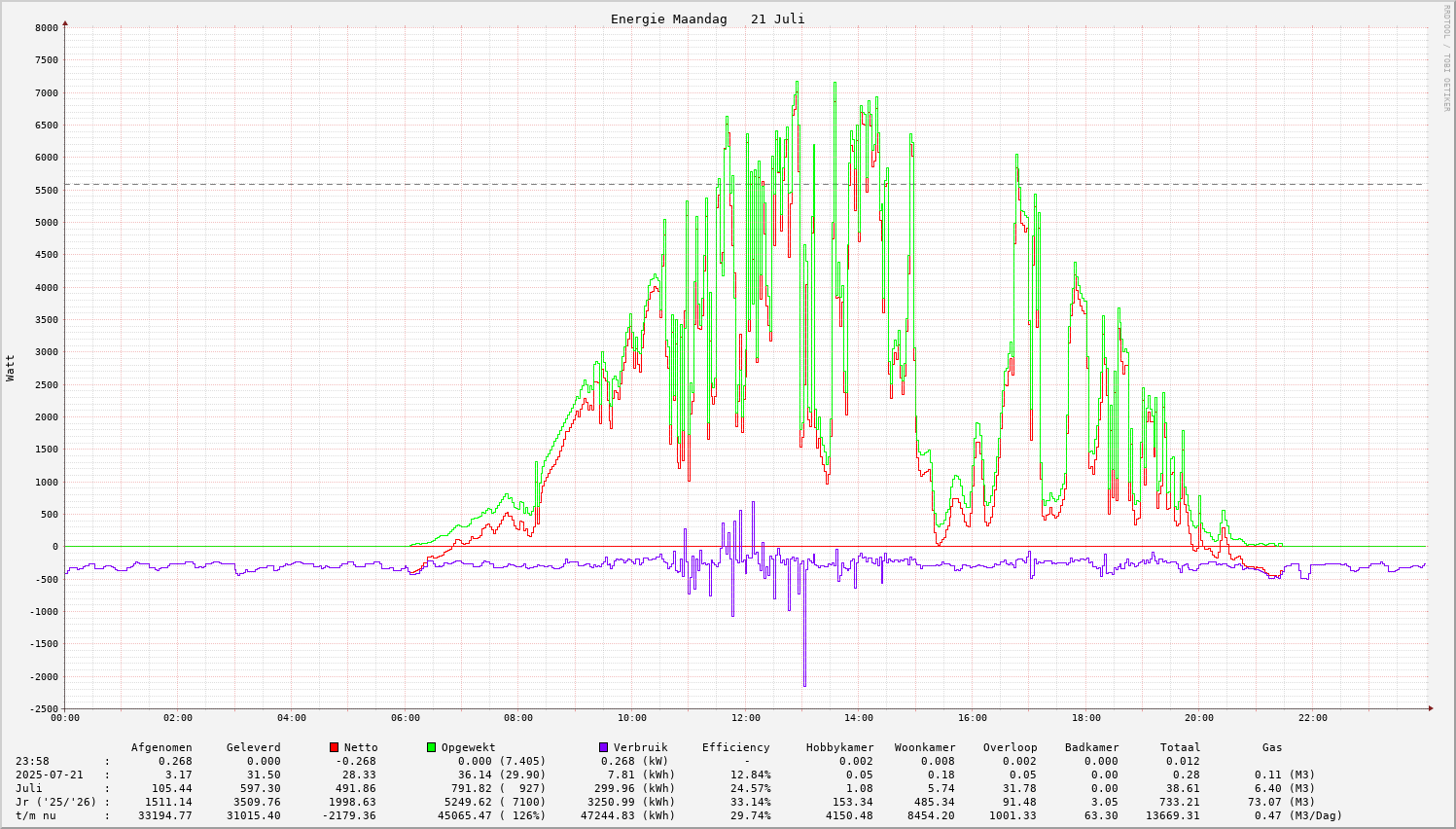
Task: Select the Juli row label
Action: [x=29, y=788]
